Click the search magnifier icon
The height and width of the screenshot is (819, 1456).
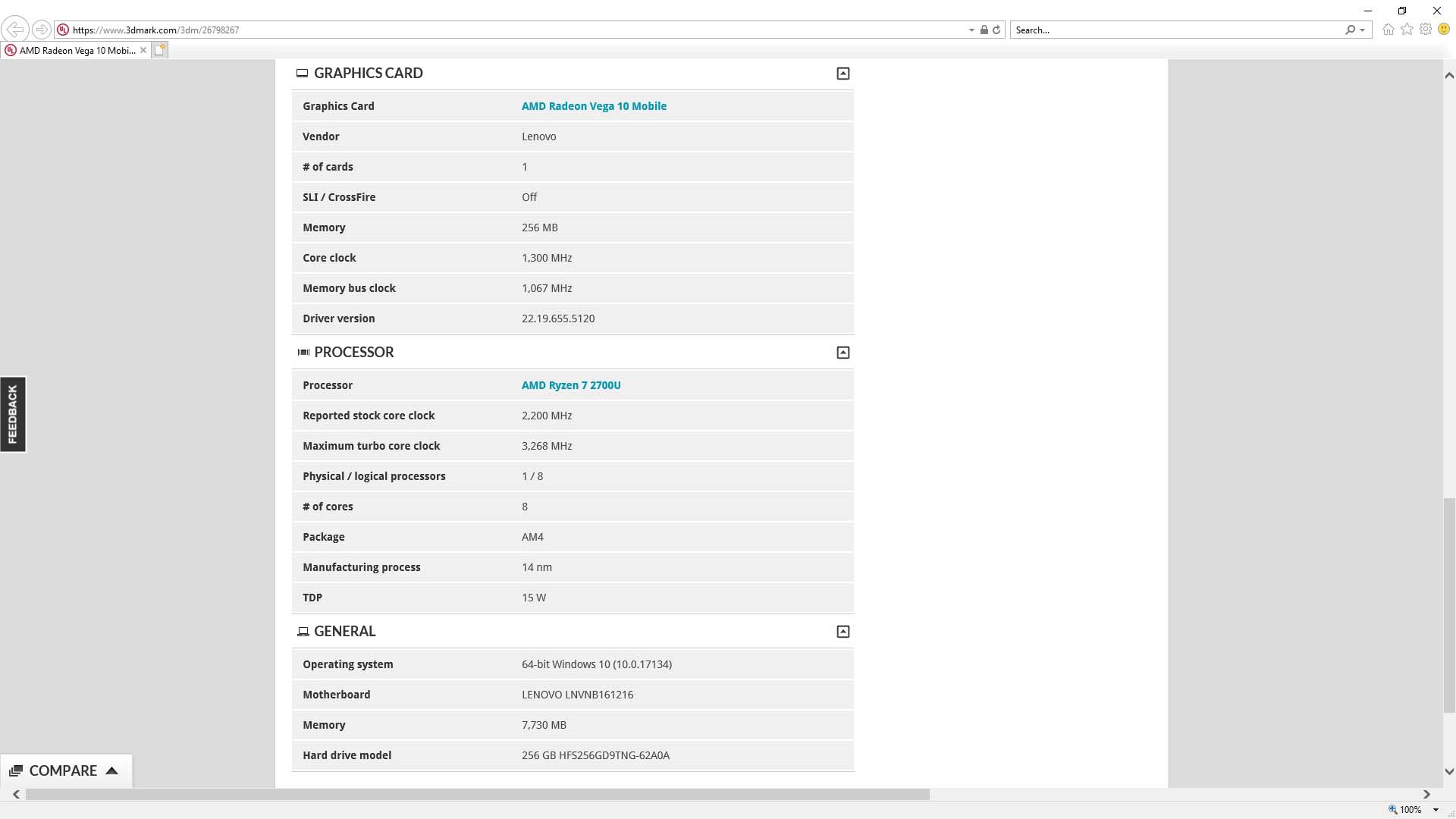[x=1350, y=30]
